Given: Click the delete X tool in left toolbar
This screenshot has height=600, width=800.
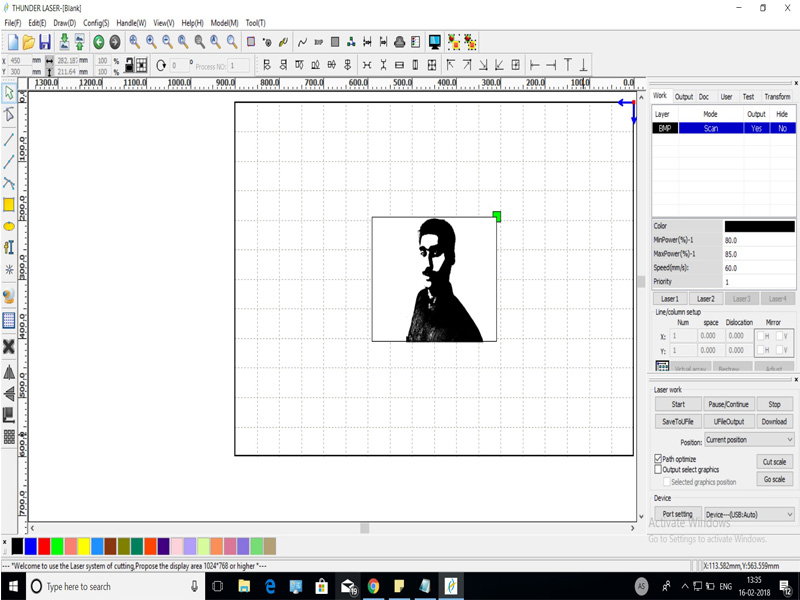Looking at the screenshot, I should pyautogui.click(x=9, y=346).
